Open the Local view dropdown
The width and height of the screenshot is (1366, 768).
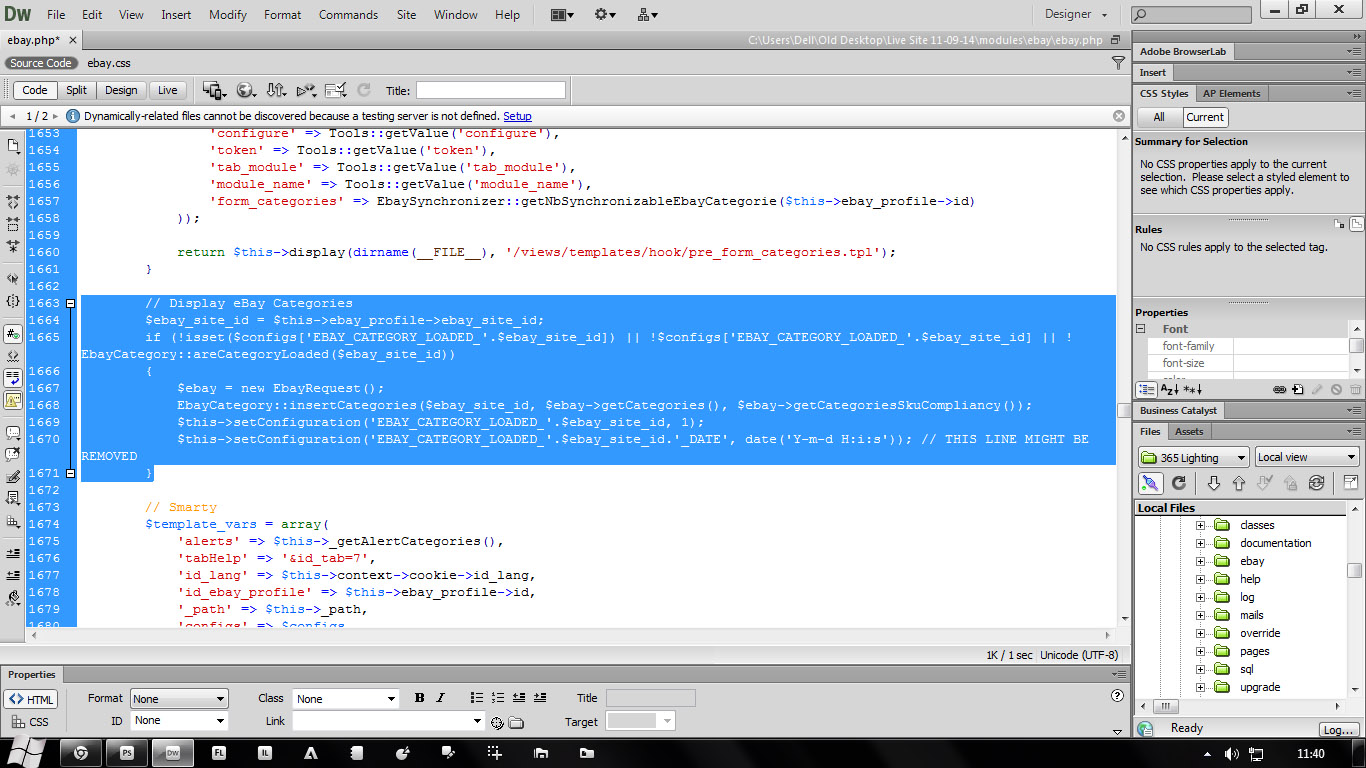click(x=1307, y=457)
